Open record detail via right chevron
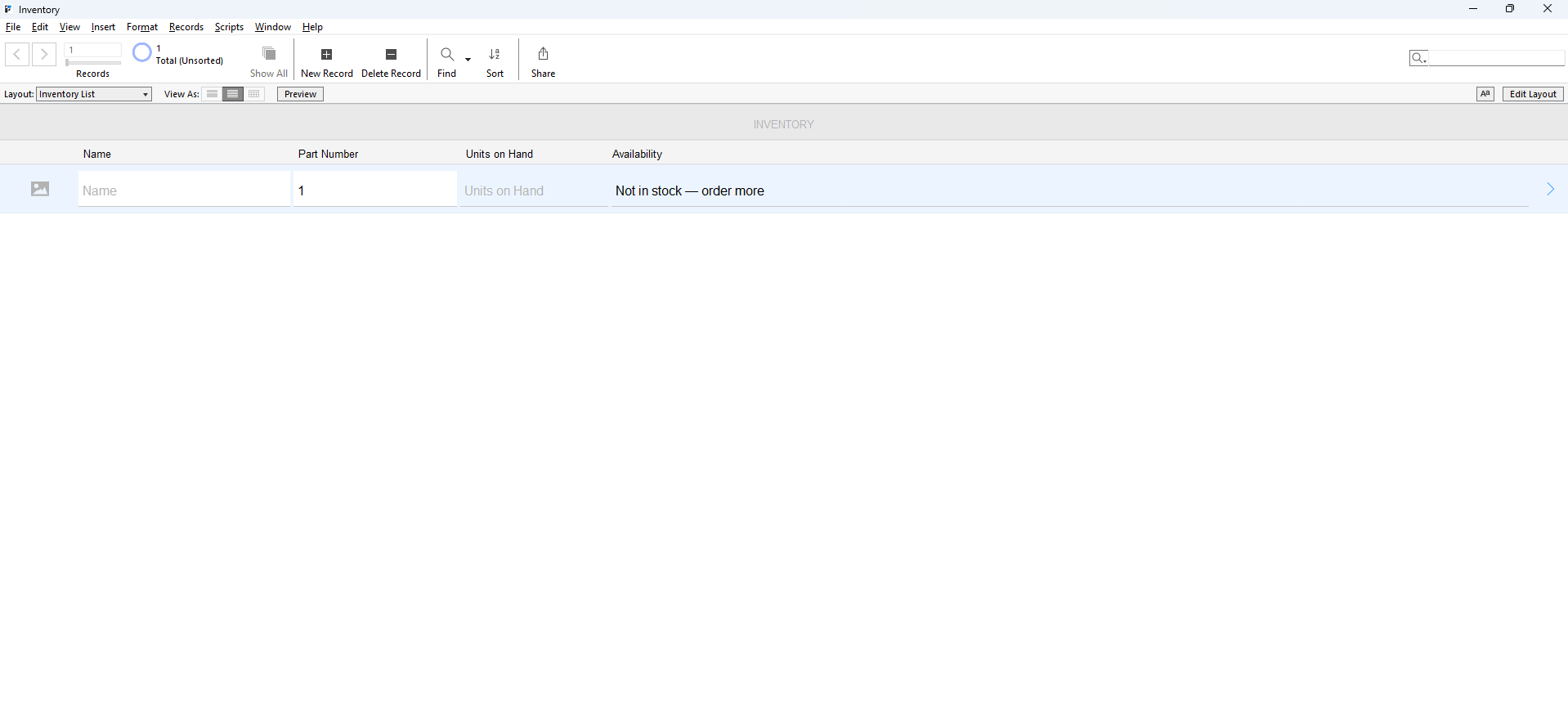The image size is (1568, 726). click(x=1550, y=189)
